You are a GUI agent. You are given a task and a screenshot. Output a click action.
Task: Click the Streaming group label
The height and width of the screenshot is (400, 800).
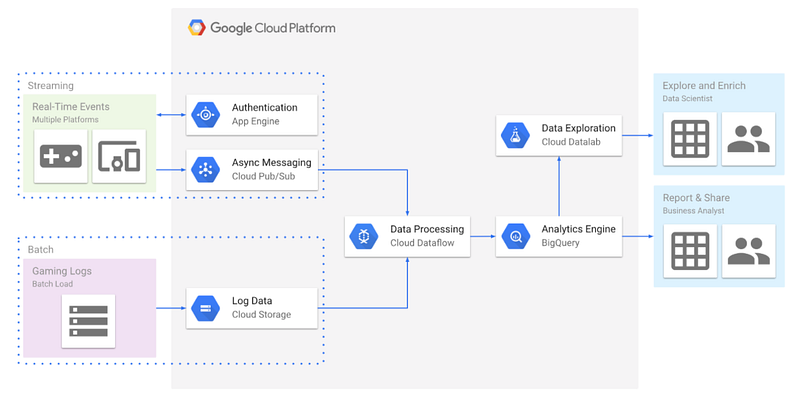coord(51,86)
